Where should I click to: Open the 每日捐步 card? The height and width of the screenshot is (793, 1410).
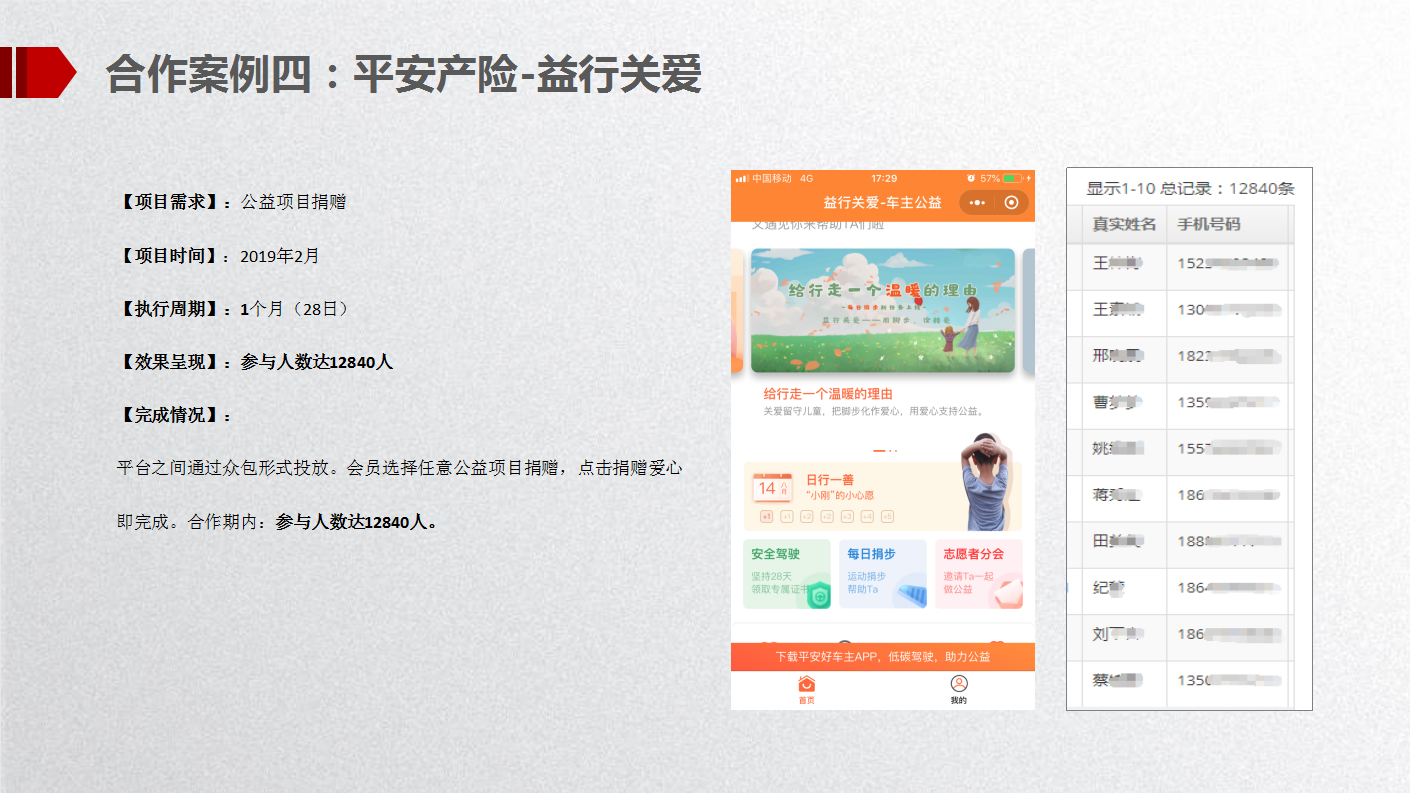point(883,574)
